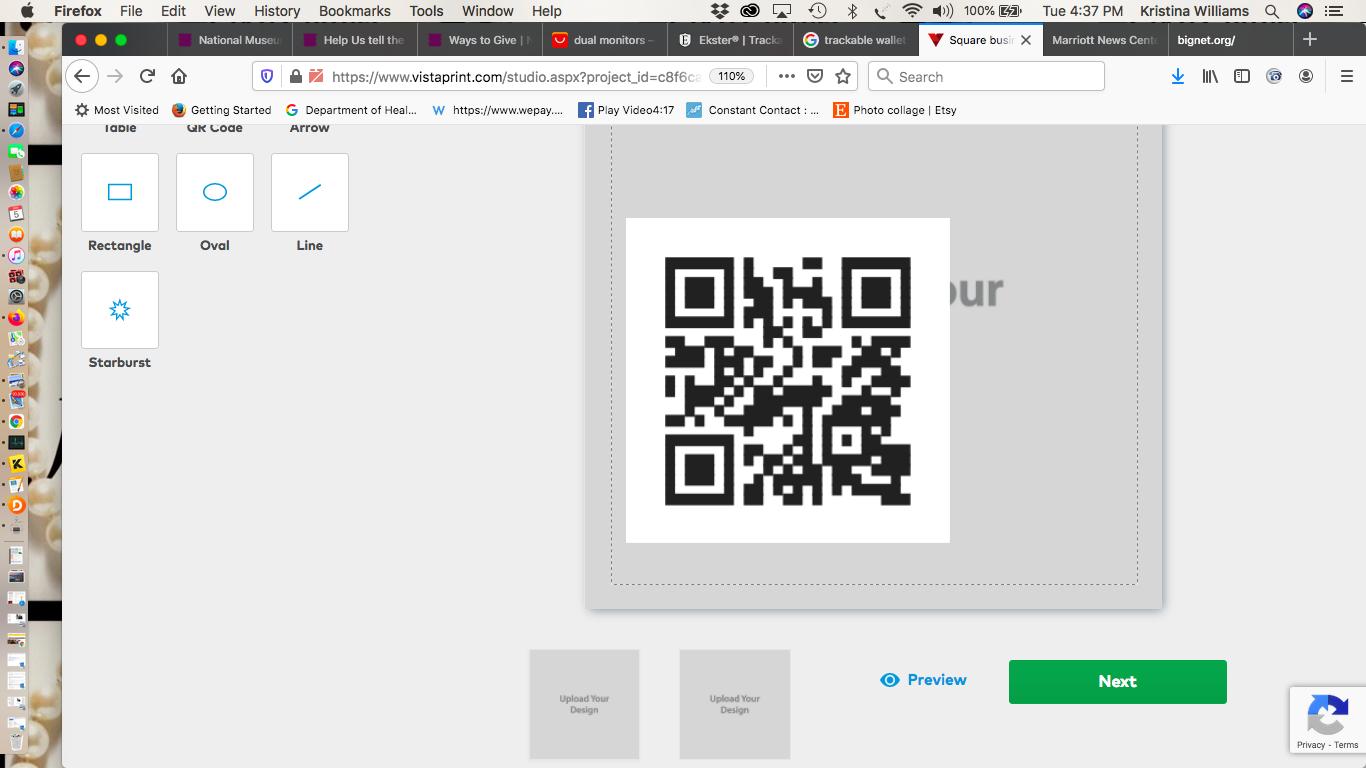The width and height of the screenshot is (1366, 768).
Task: Open tracking protection shield info
Action: (x=267, y=76)
